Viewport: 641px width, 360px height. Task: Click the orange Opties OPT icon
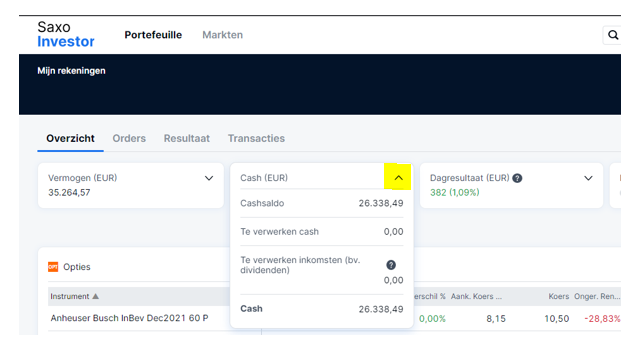53,267
